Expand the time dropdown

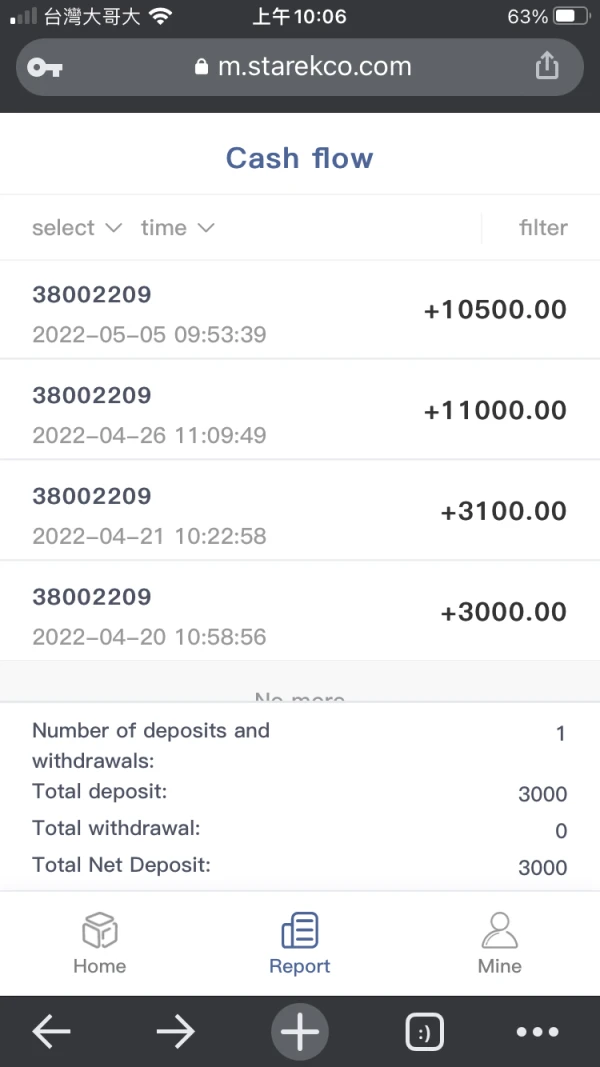(x=177, y=228)
